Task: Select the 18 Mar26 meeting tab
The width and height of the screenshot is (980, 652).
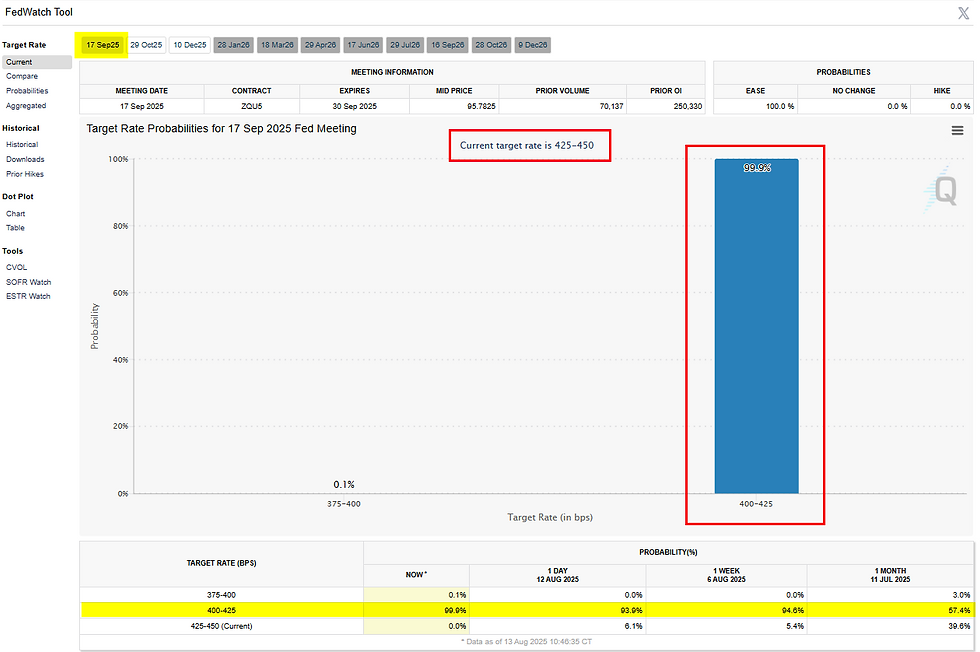Action: 278,45
